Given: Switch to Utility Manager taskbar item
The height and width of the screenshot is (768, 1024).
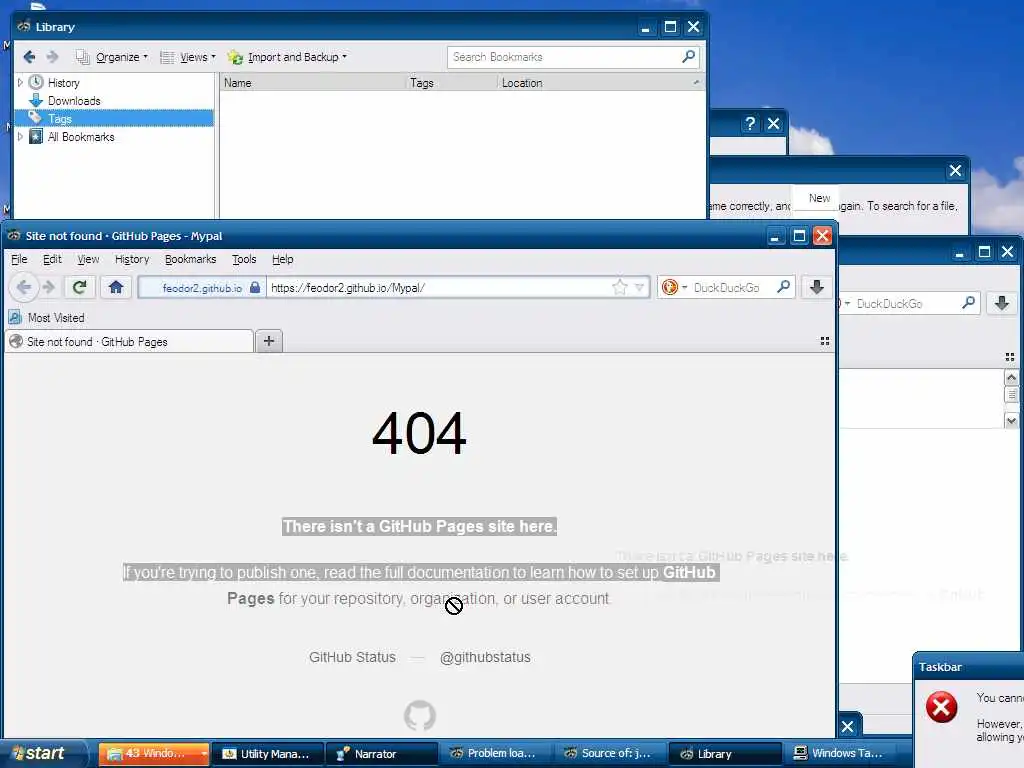Looking at the screenshot, I should tap(268, 754).
